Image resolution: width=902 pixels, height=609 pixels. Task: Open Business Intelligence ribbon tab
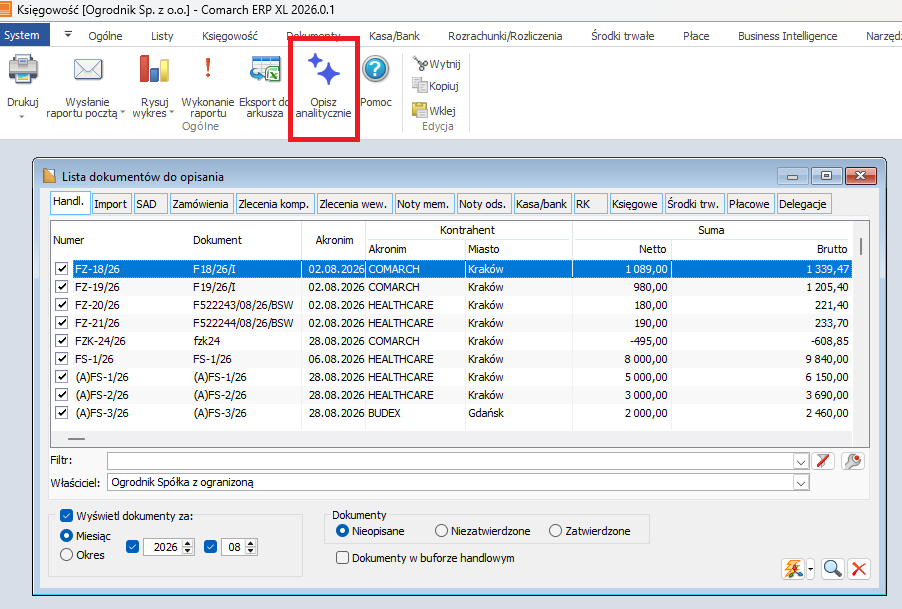[788, 36]
